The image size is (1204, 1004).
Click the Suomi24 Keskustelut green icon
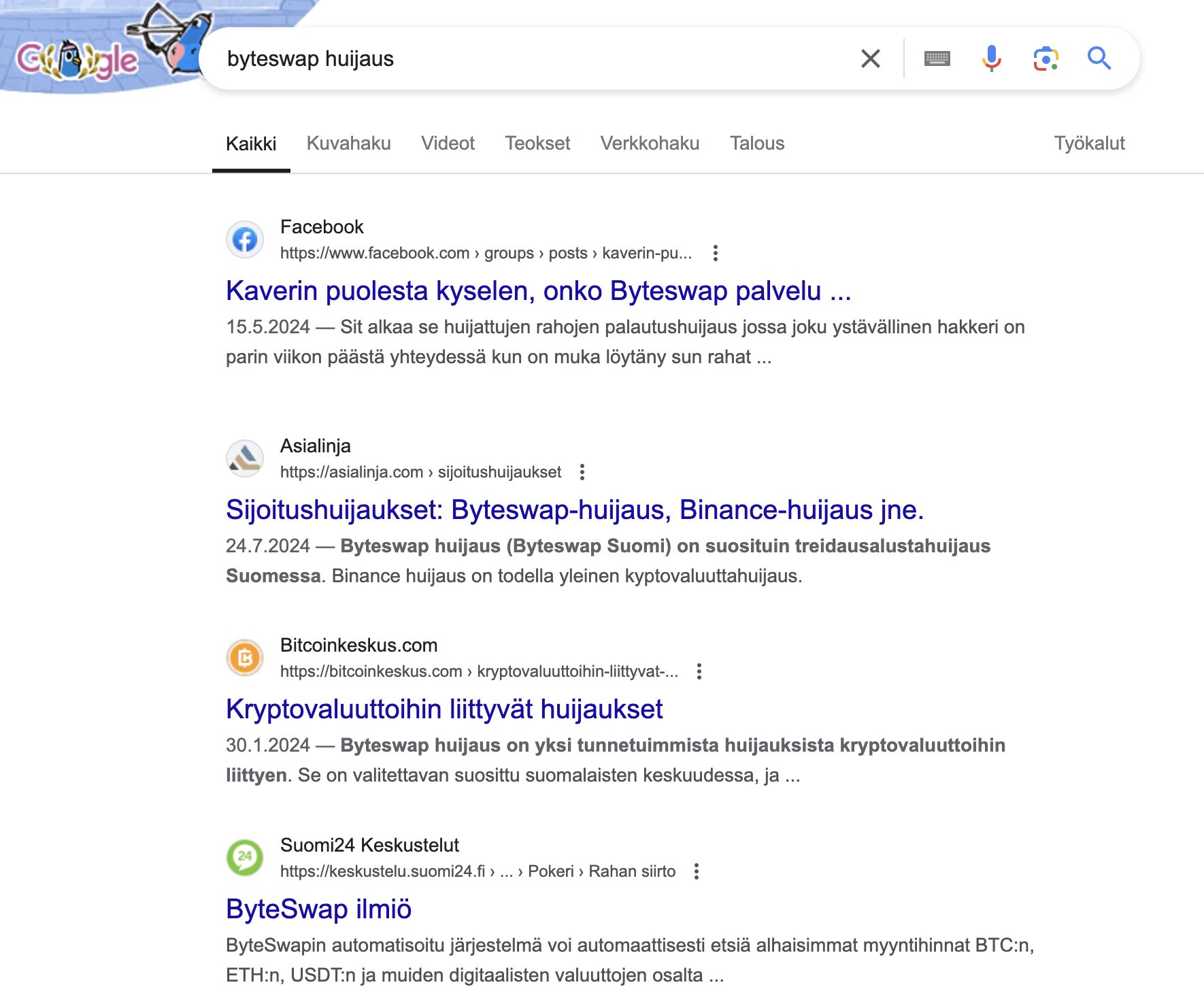click(x=246, y=857)
